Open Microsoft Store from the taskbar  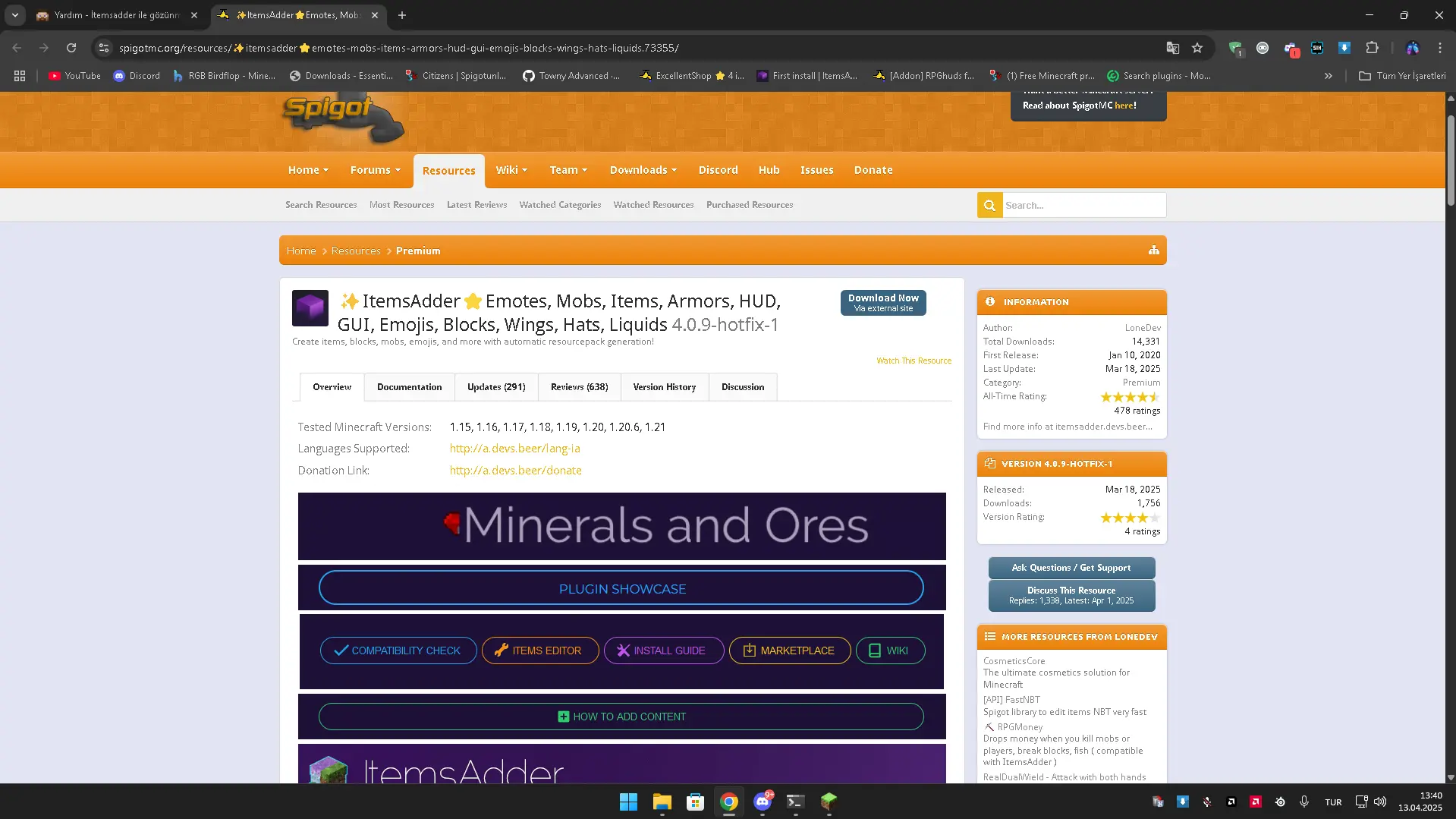[695, 802]
